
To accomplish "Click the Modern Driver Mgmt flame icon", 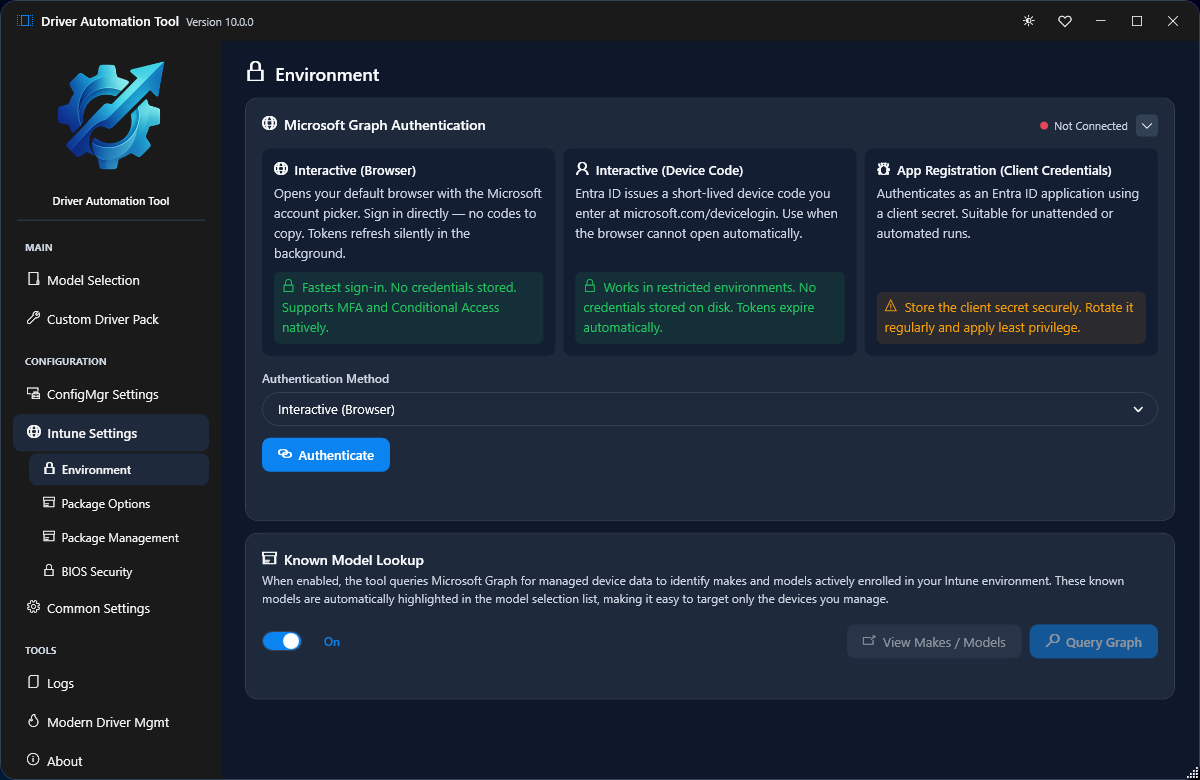I will 33,722.
